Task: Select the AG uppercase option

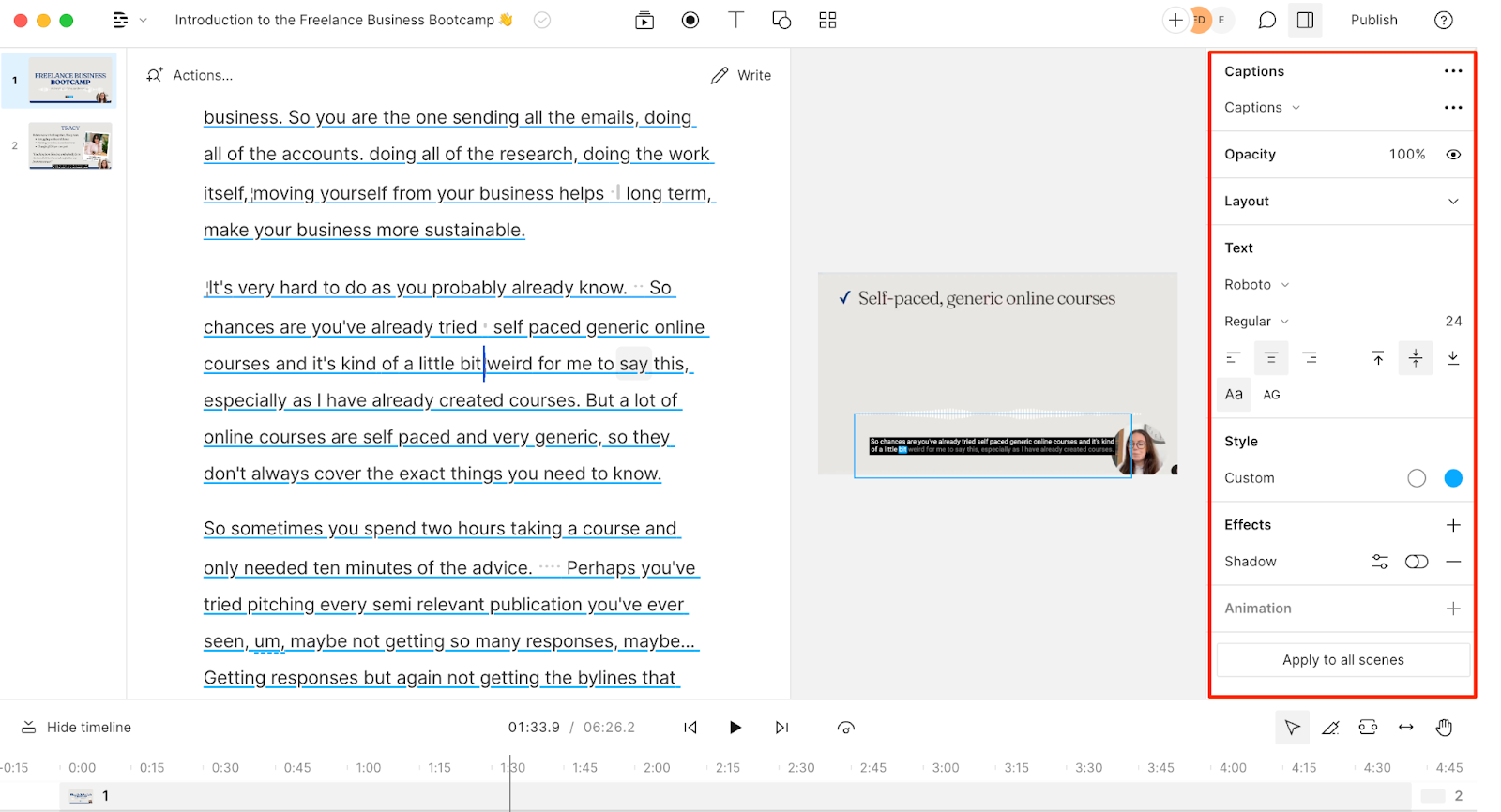Action: click(1271, 395)
